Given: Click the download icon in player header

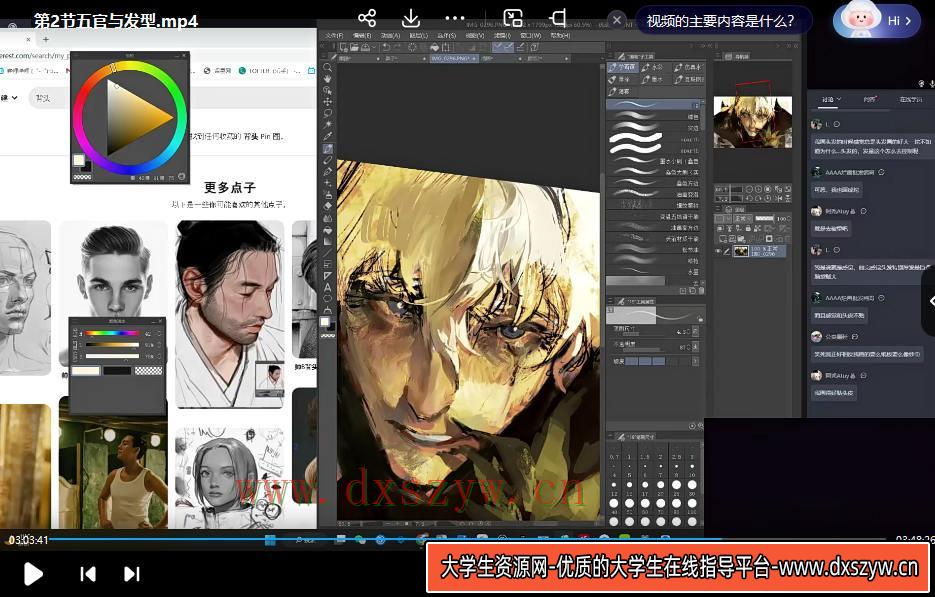Looking at the screenshot, I should coord(411,18).
